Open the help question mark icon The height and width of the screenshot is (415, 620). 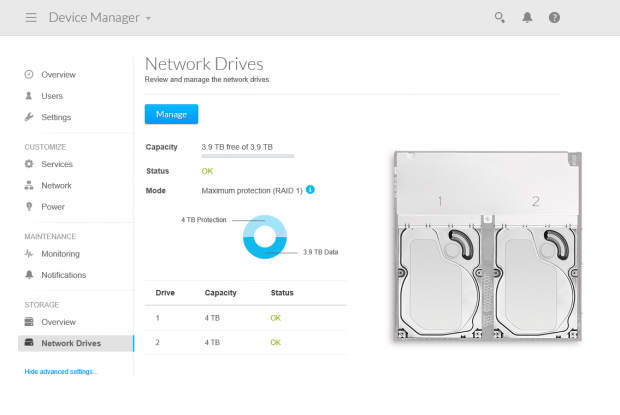tap(554, 17)
